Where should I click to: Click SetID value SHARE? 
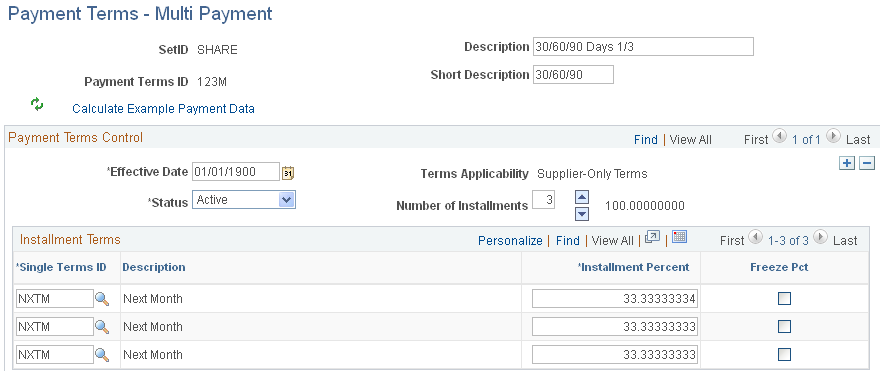tap(217, 49)
